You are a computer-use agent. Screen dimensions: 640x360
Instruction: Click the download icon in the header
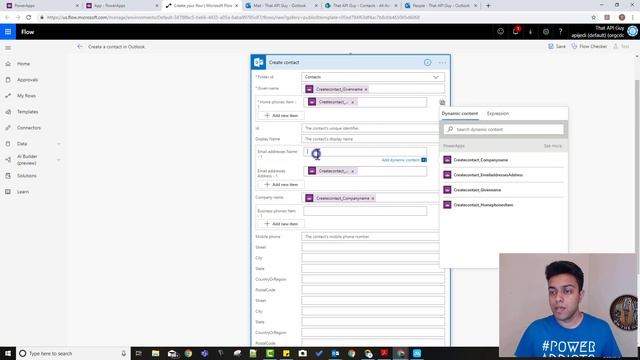coord(531,32)
